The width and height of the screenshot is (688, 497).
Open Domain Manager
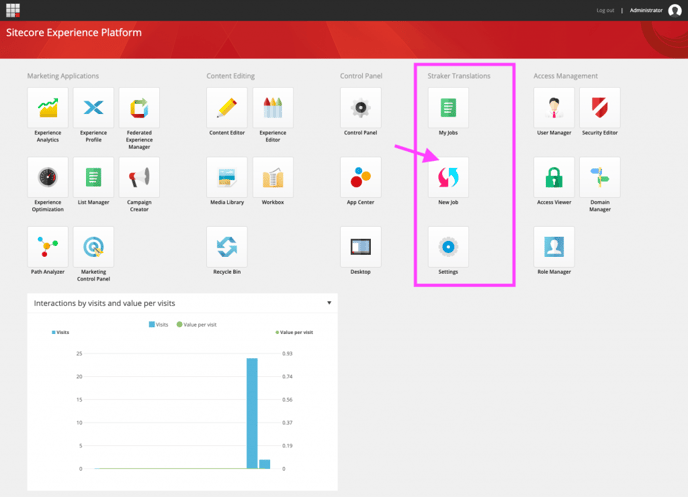[600, 177]
